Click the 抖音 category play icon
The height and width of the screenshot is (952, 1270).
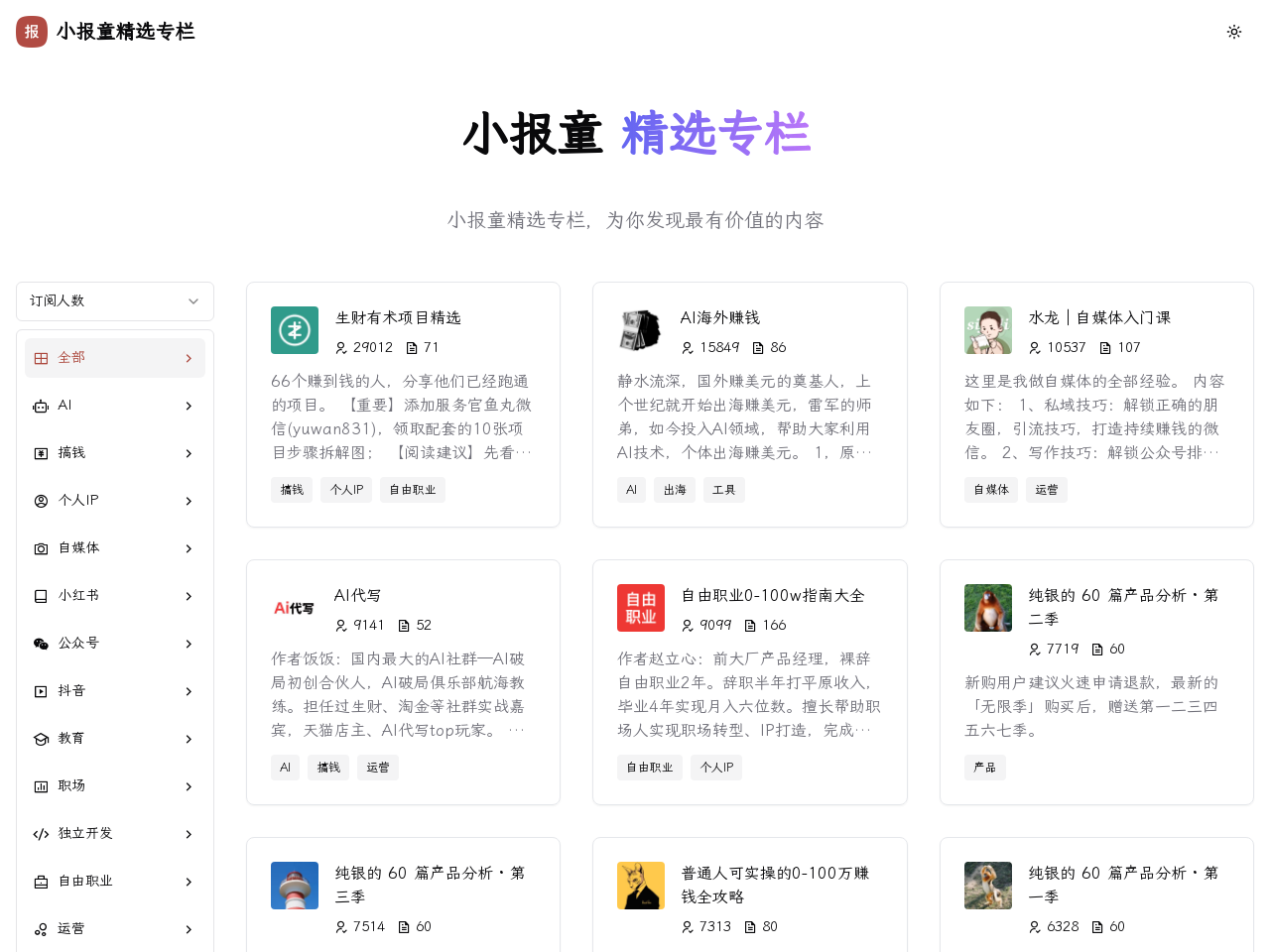41,691
